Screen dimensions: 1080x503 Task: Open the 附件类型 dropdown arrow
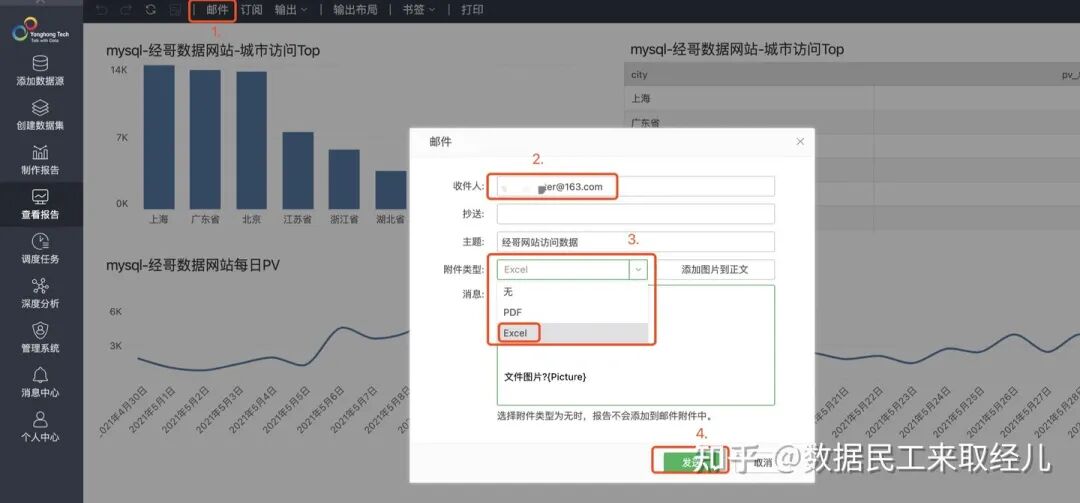pos(638,269)
